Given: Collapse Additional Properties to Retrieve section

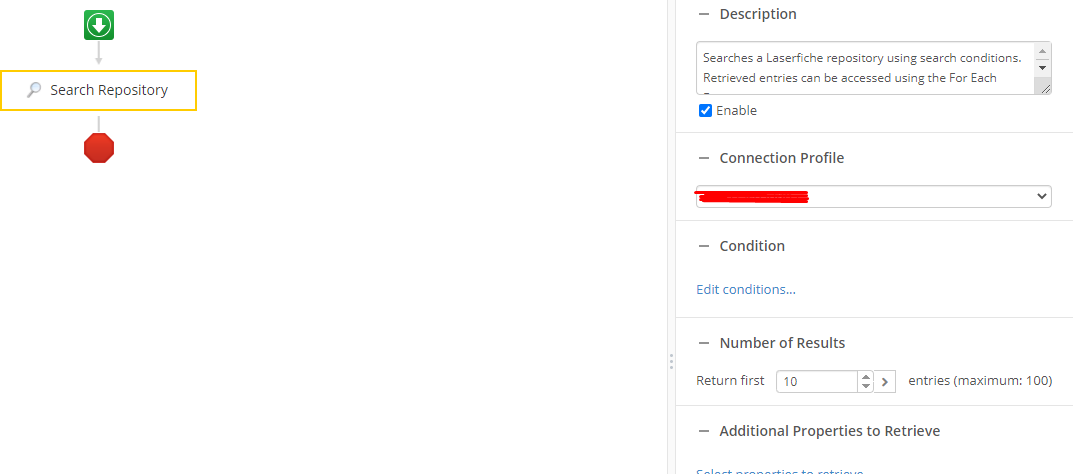Looking at the screenshot, I should point(703,431).
